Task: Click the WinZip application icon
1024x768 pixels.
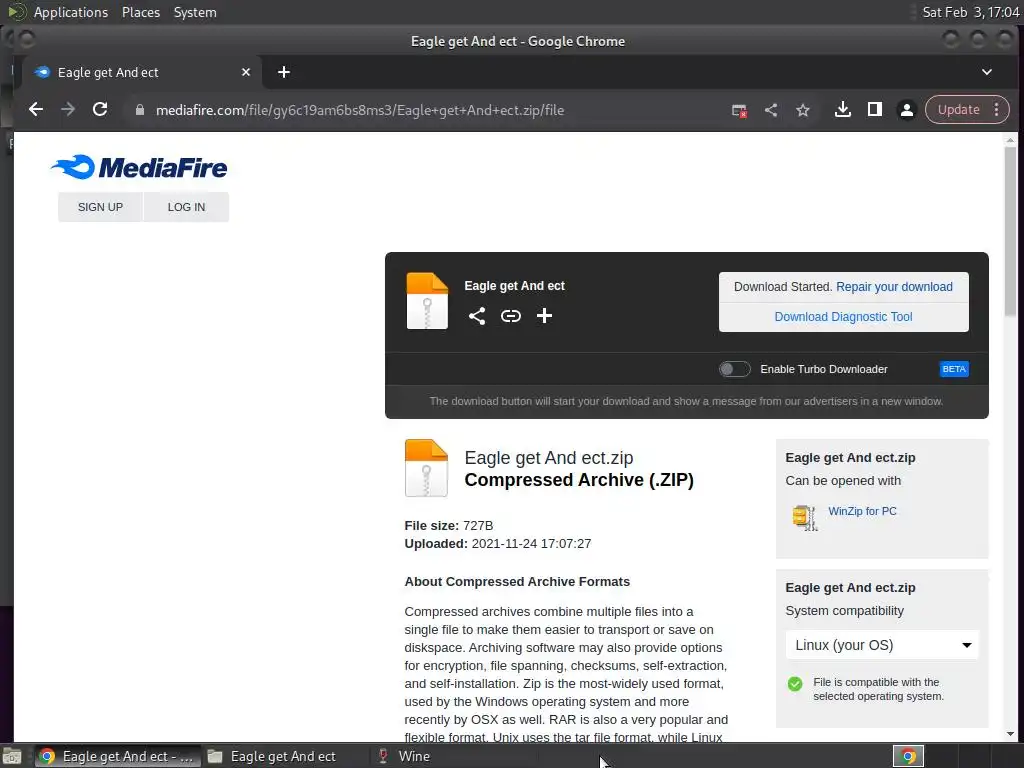Action: click(805, 518)
